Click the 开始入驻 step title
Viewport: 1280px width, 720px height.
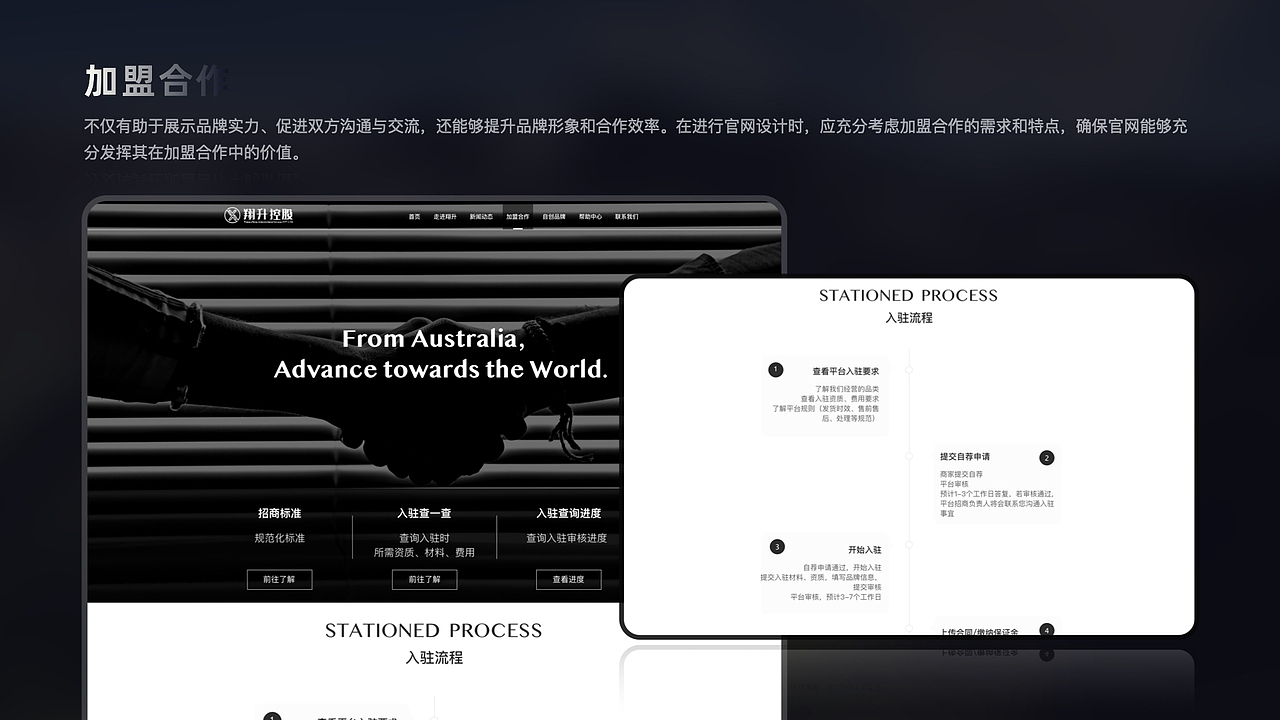coord(864,550)
